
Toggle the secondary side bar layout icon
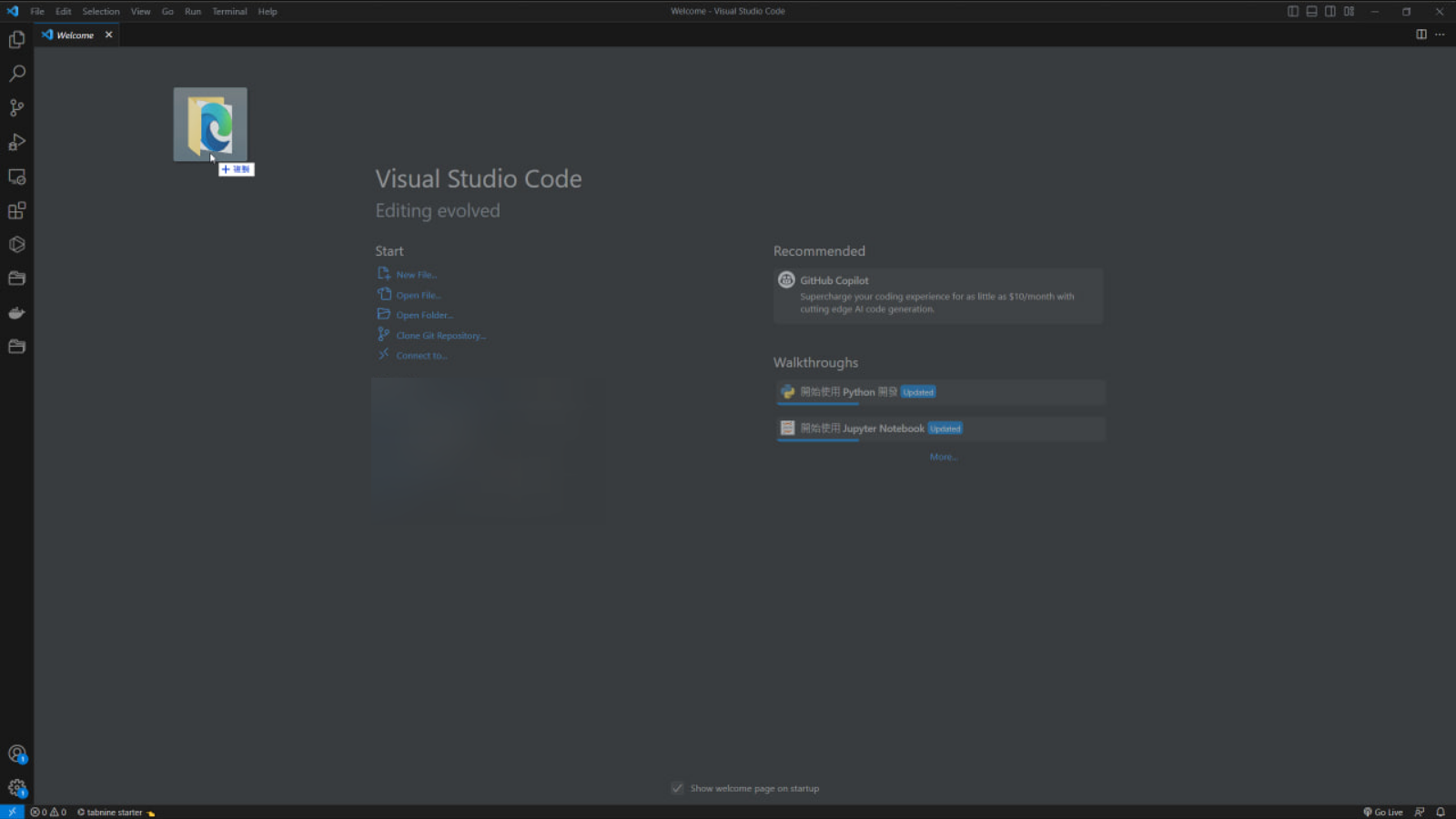pos(1330,11)
